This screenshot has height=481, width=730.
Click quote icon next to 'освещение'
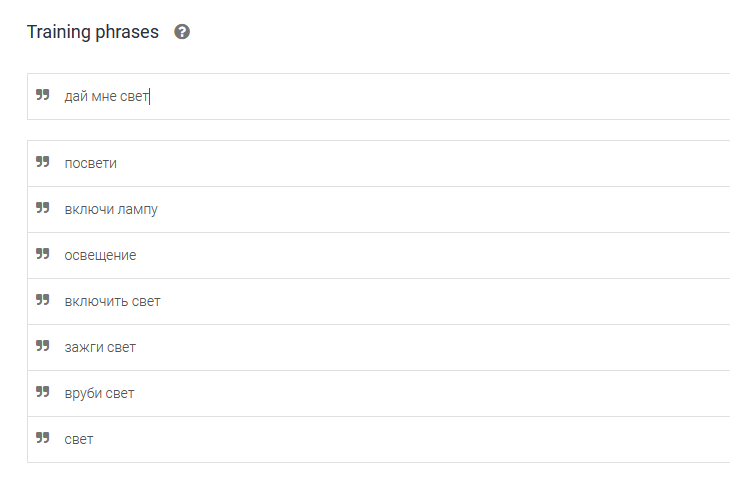[x=43, y=254]
